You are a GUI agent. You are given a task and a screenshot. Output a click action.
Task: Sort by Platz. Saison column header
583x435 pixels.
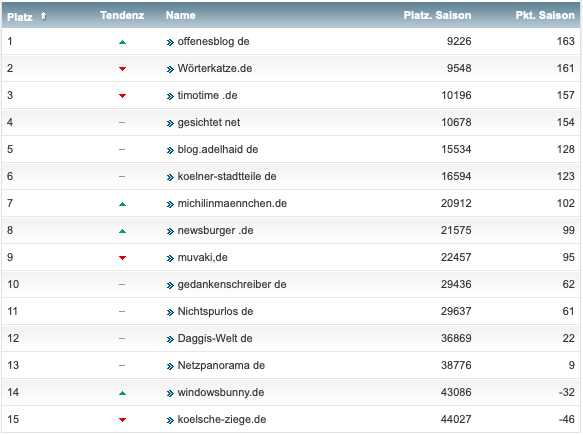tap(437, 15)
